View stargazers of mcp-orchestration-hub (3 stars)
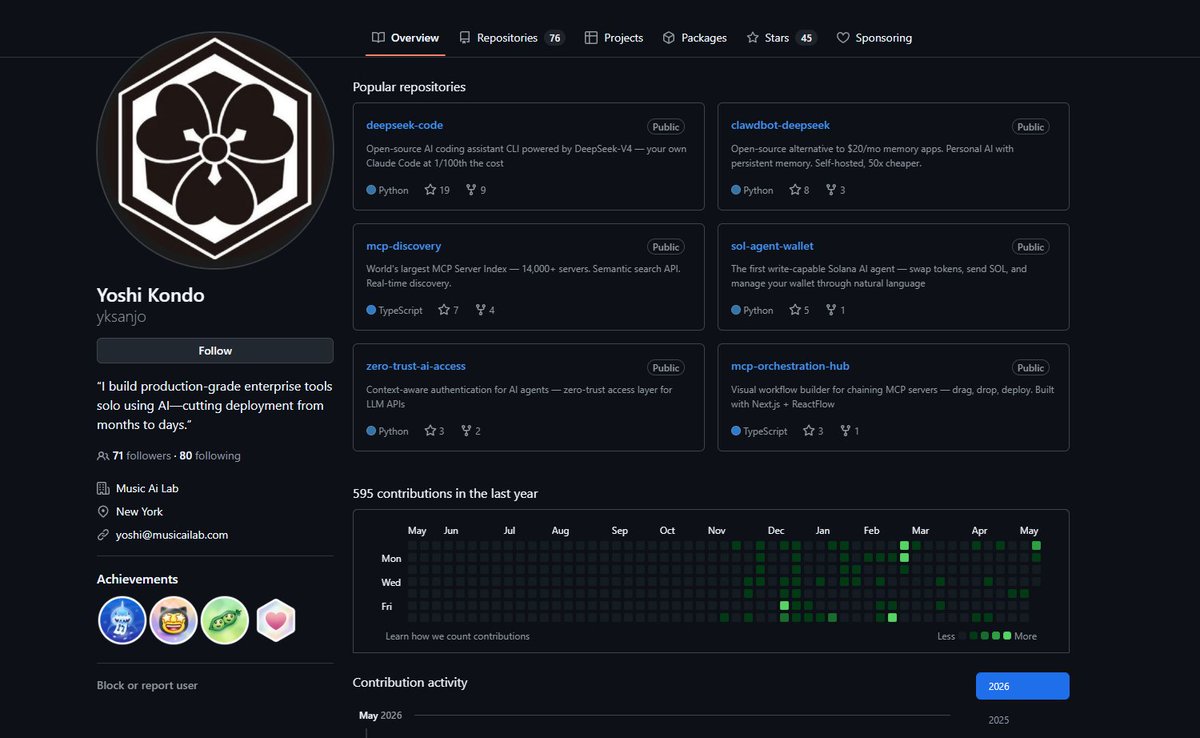The height and width of the screenshot is (738, 1200). 813,431
